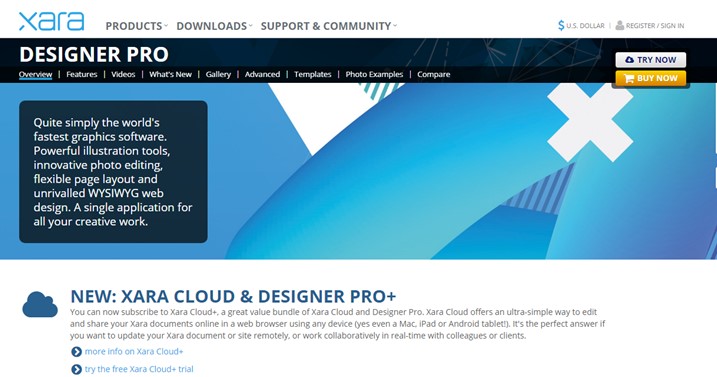Click the blue cloud icon
The width and height of the screenshot is (717, 377).
coord(40,304)
